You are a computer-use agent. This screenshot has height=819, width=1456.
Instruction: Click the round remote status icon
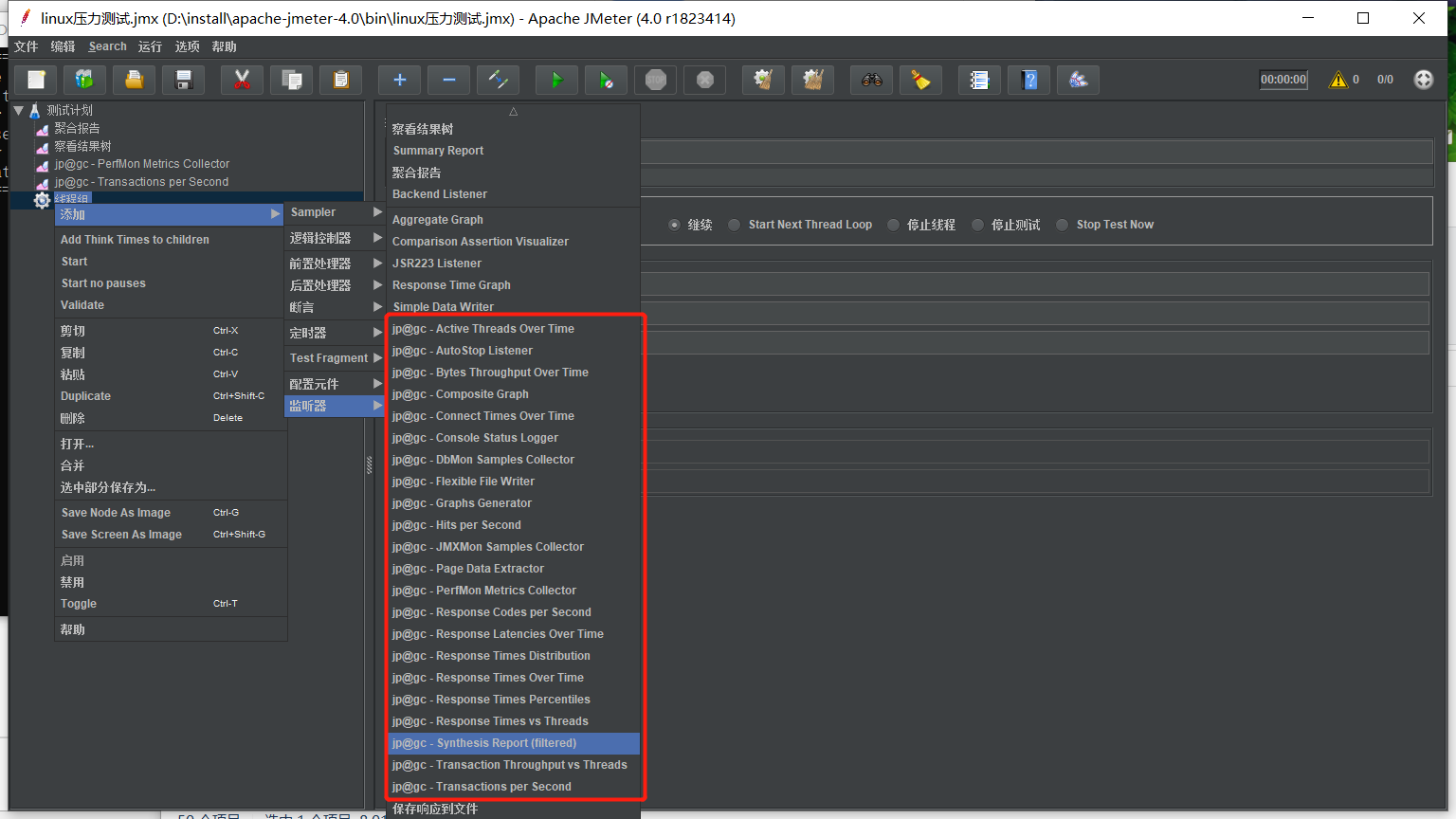click(1424, 80)
